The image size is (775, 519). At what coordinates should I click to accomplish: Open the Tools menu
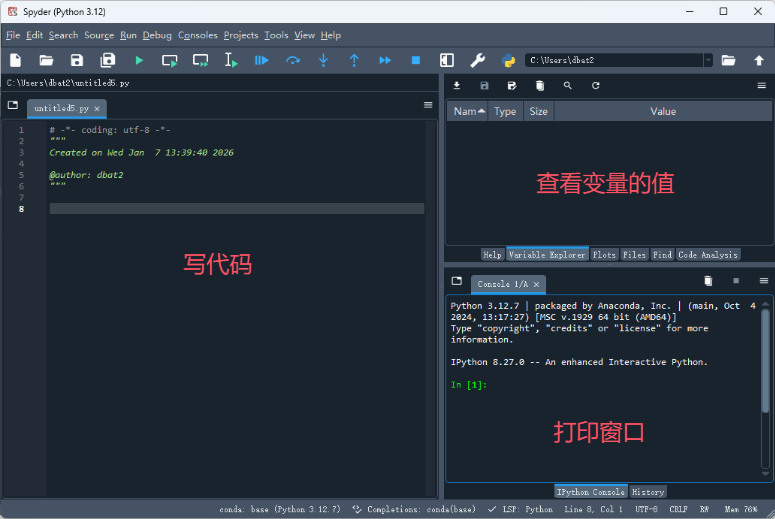click(276, 35)
